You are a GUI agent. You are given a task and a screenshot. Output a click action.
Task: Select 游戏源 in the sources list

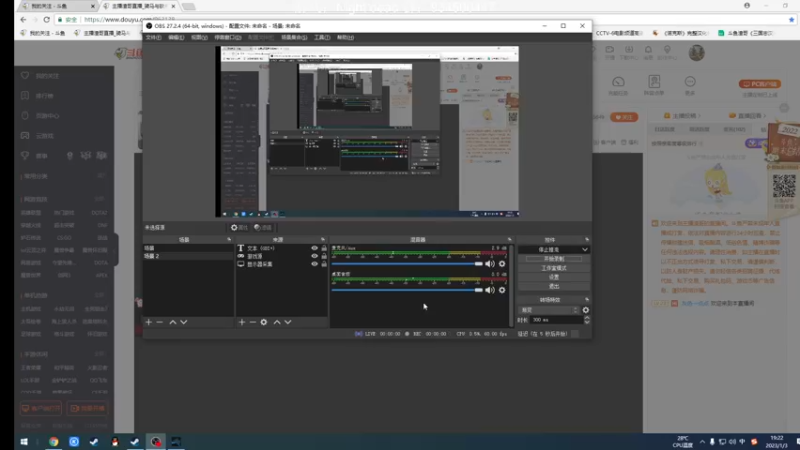point(255,256)
